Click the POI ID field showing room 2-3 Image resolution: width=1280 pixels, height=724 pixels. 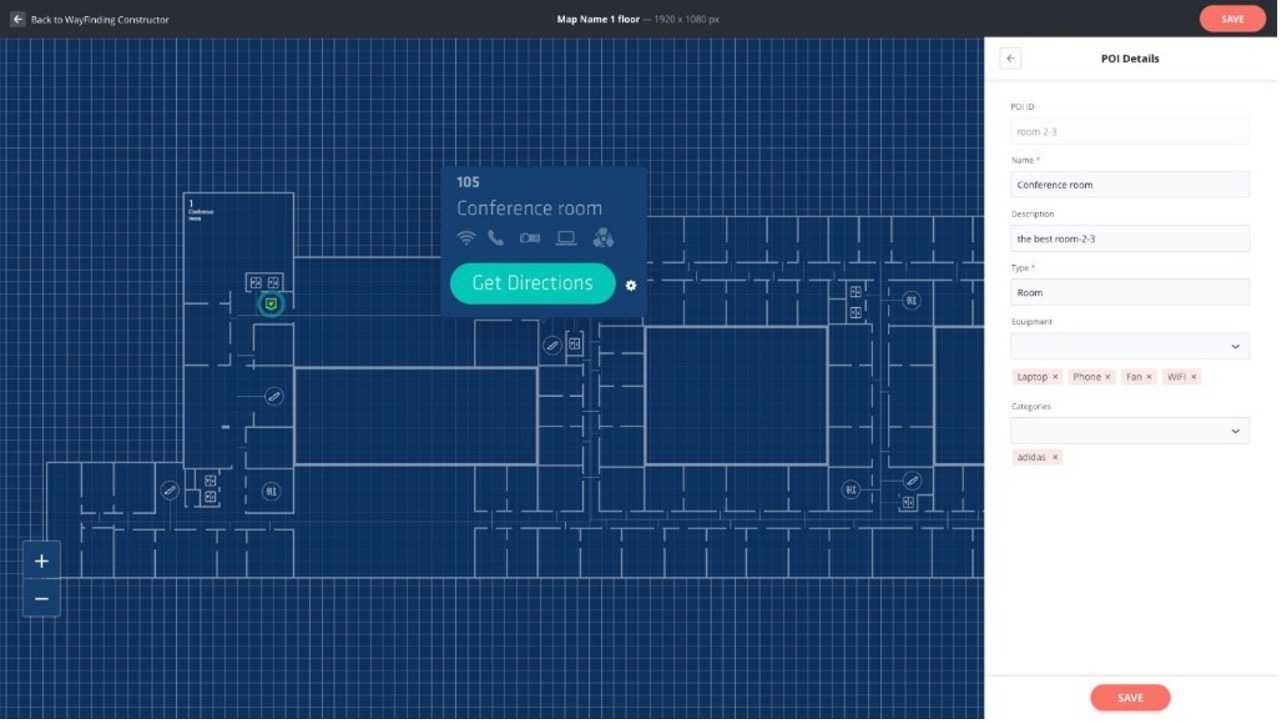click(x=1130, y=131)
